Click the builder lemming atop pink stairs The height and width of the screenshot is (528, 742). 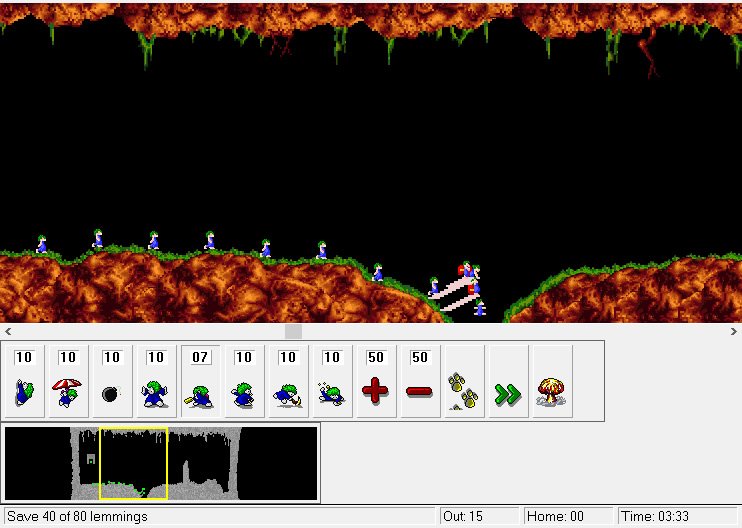[467, 269]
